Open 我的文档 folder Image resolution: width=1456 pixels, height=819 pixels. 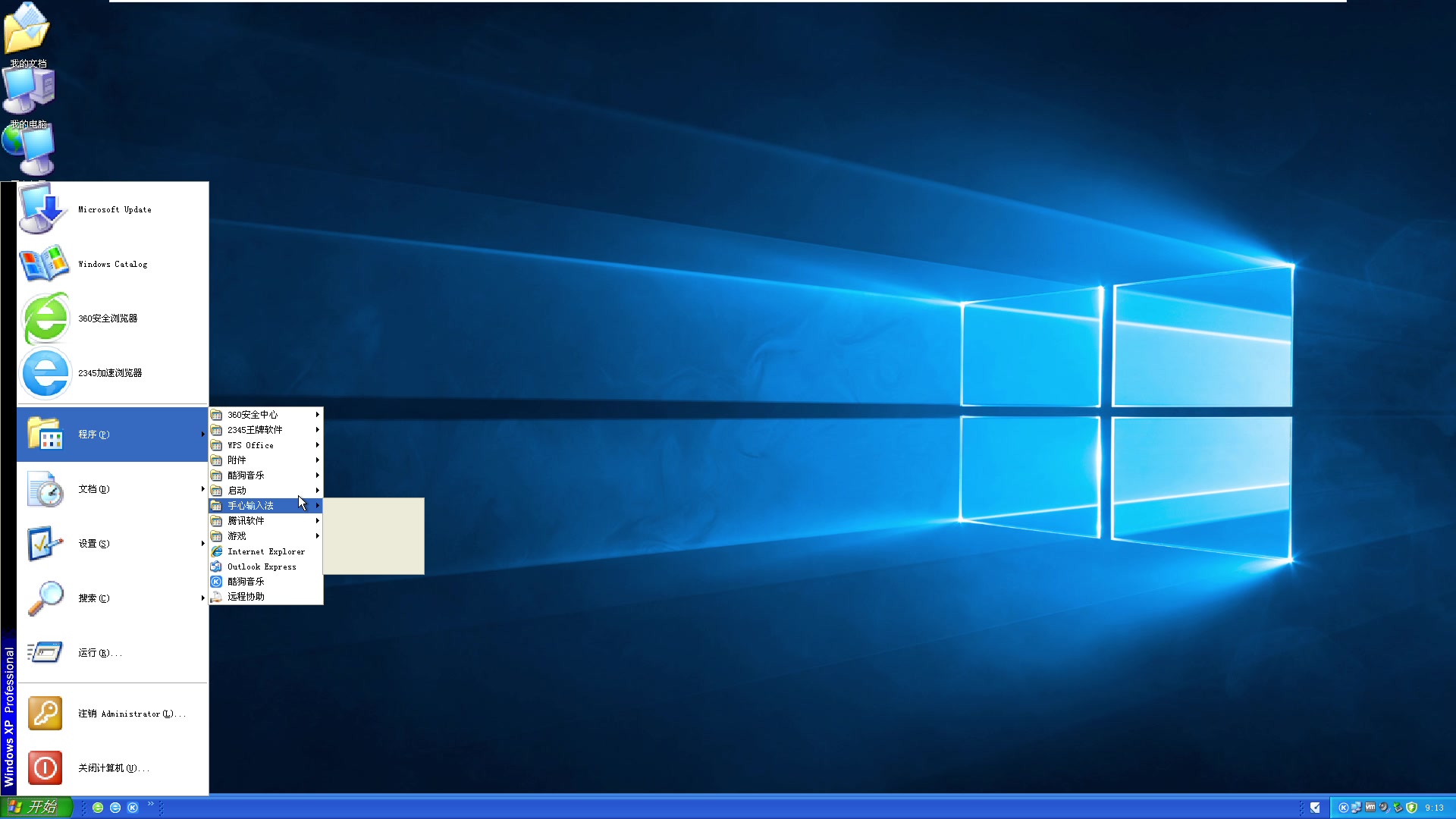click(27, 33)
